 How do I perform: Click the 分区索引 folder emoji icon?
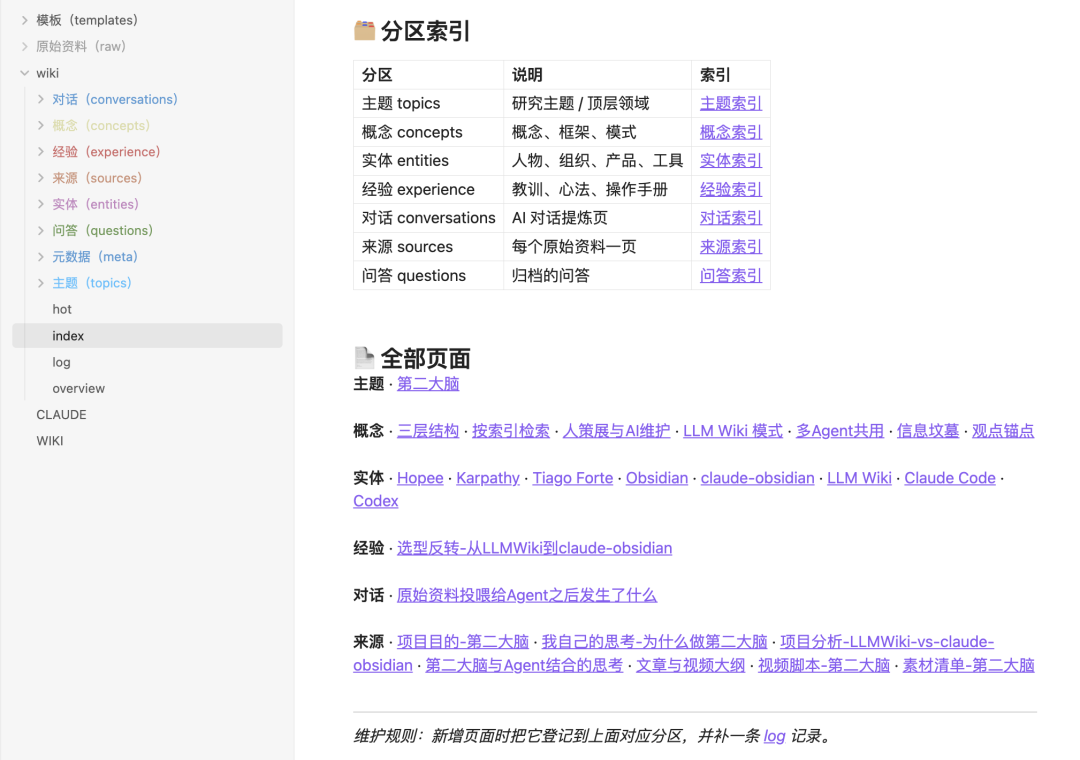coord(364,30)
